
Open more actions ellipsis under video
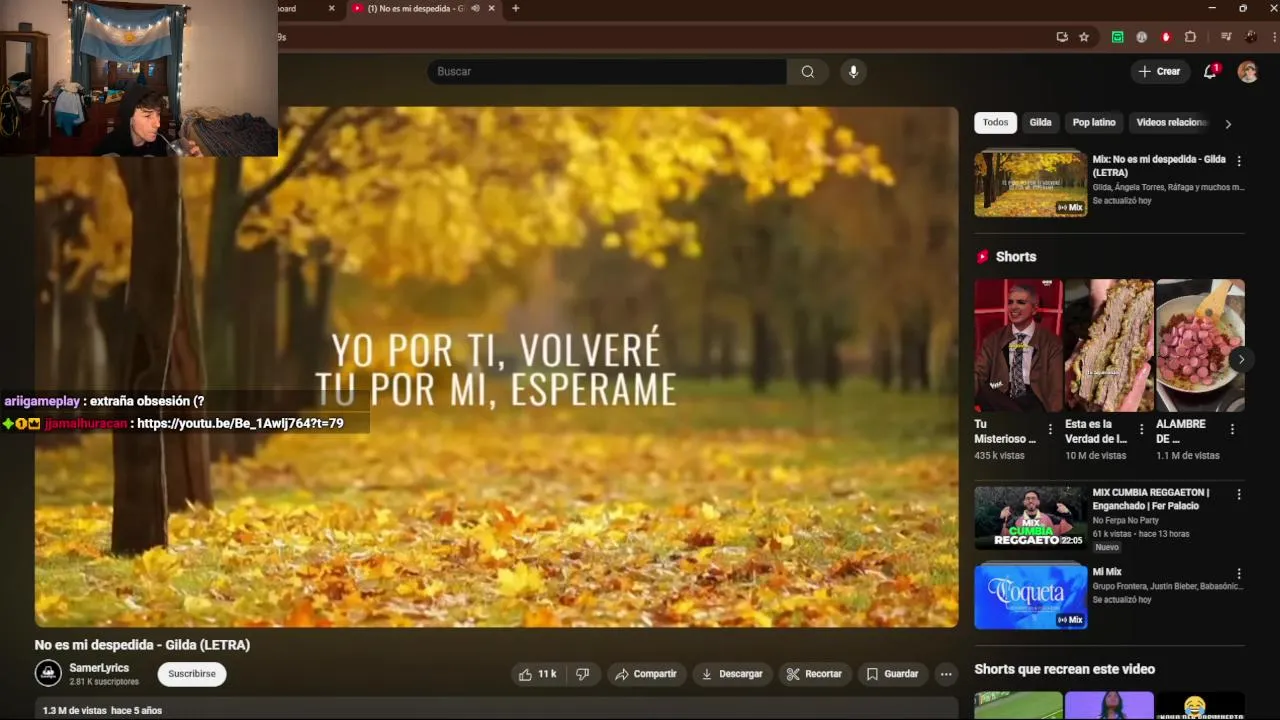point(946,674)
